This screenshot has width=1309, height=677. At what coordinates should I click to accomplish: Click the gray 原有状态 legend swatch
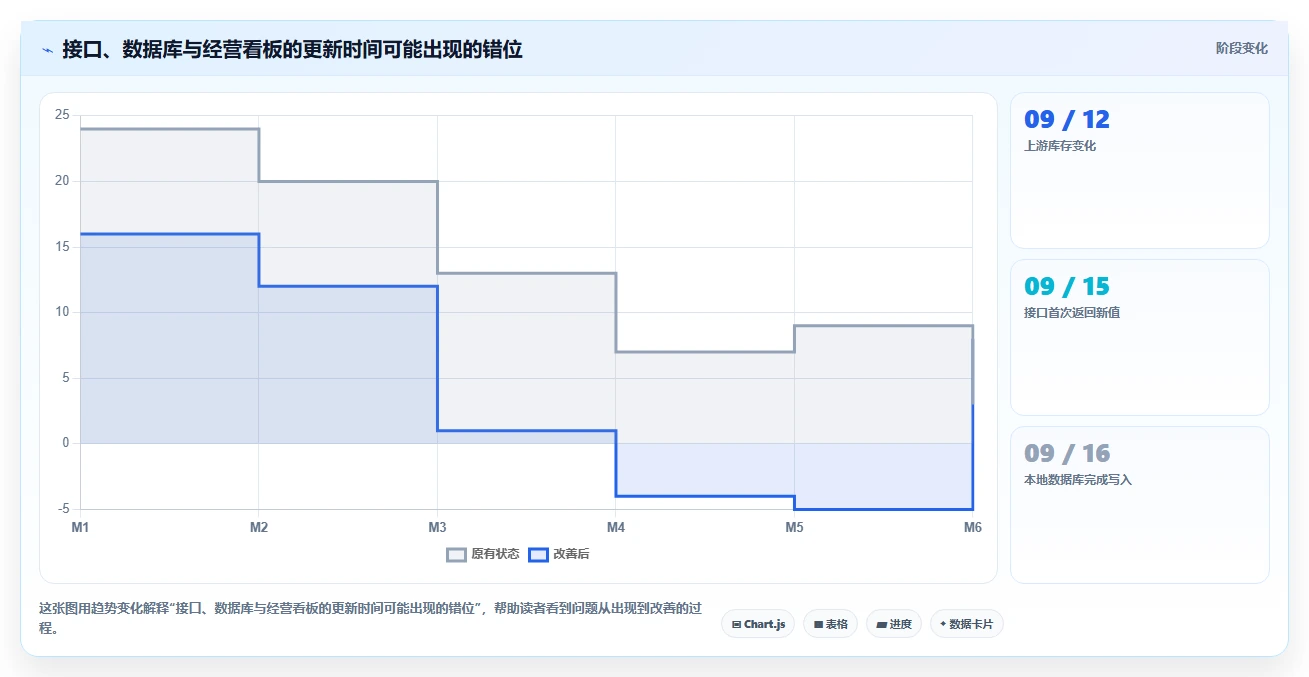pyautogui.click(x=456, y=555)
